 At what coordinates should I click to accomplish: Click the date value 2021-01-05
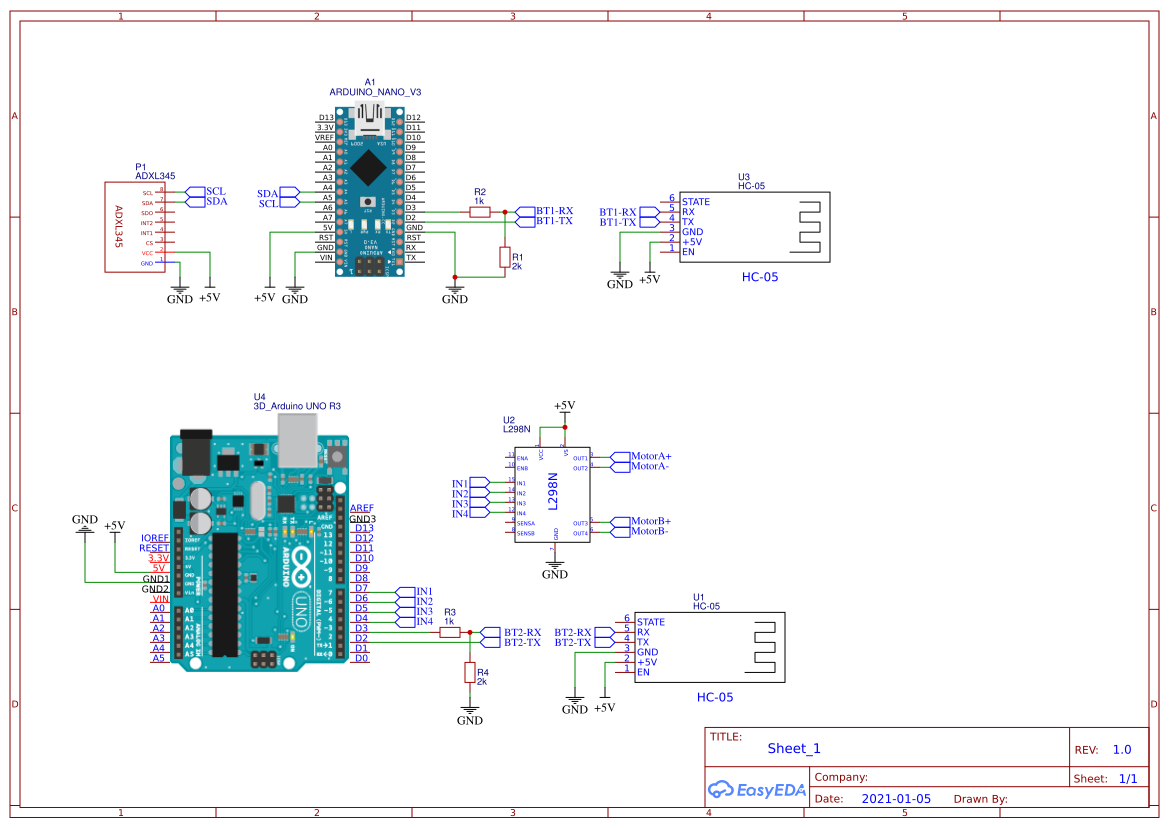(896, 799)
